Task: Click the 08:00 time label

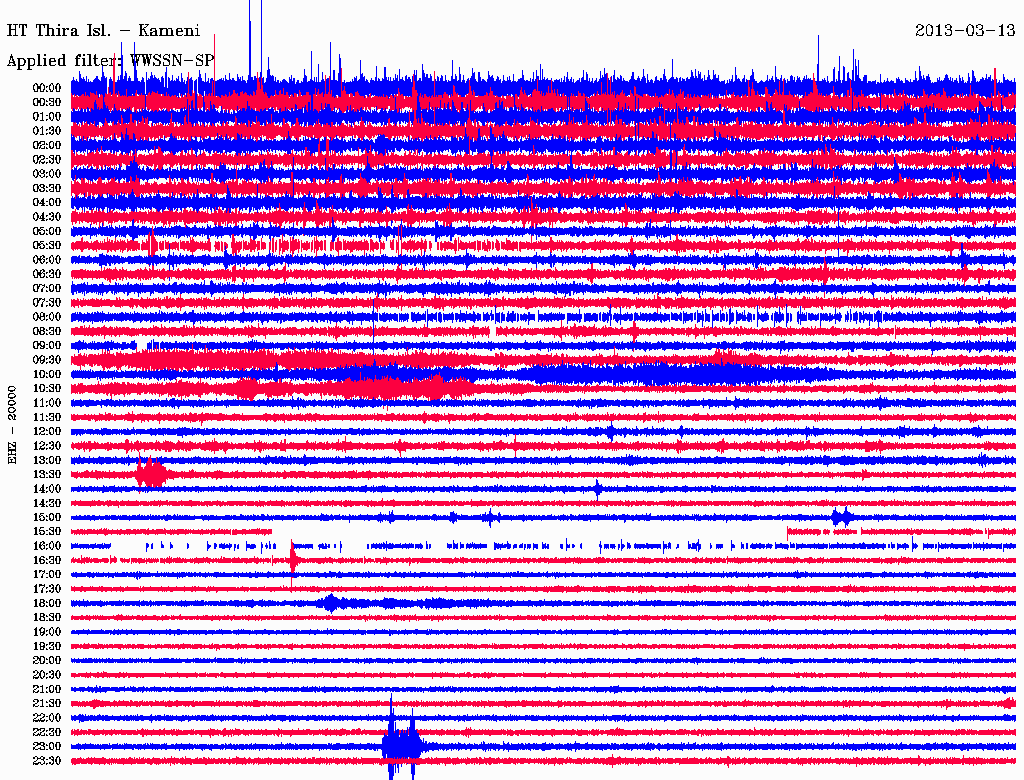Action: pos(47,317)
